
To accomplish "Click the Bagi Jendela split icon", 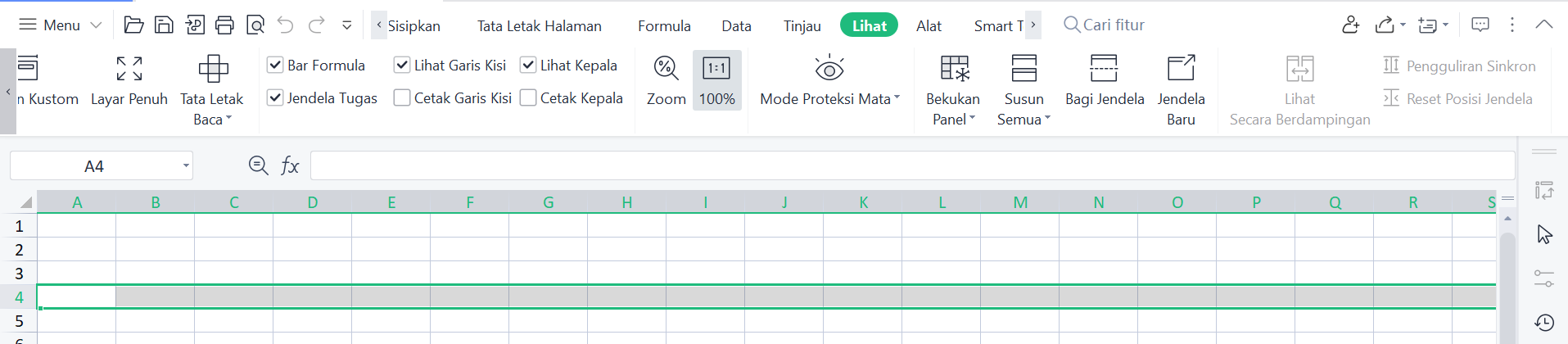I will 1104,69.
